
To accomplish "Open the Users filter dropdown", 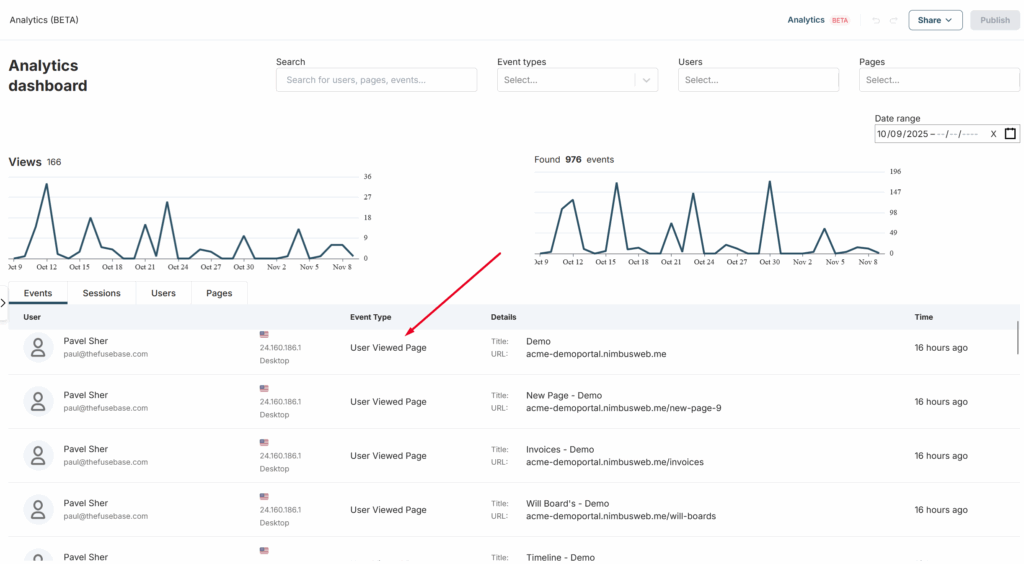I will tap(757, 80).
